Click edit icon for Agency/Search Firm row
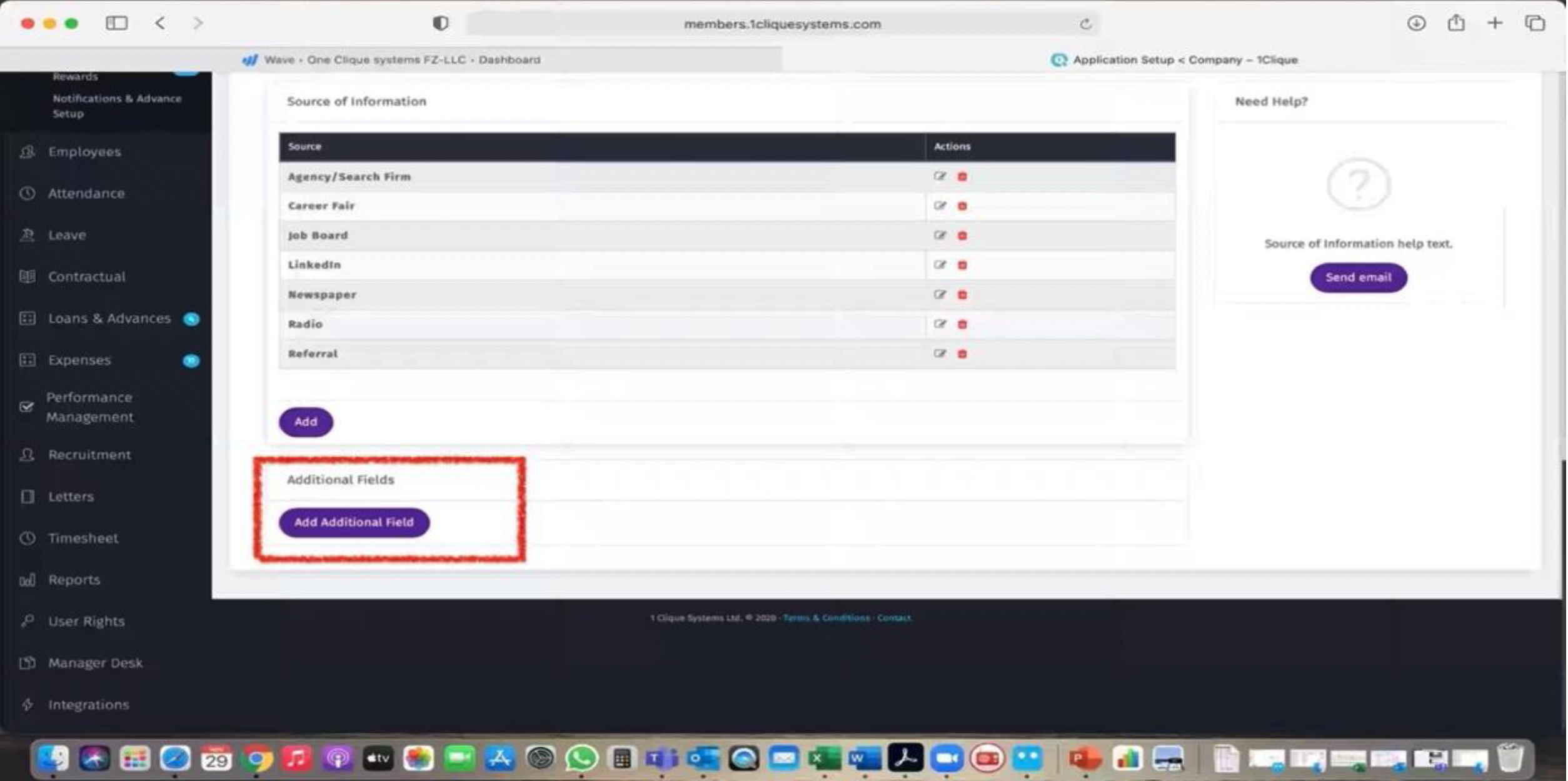Viewport: 1568px width, 781px height. (x=940, y=176)
